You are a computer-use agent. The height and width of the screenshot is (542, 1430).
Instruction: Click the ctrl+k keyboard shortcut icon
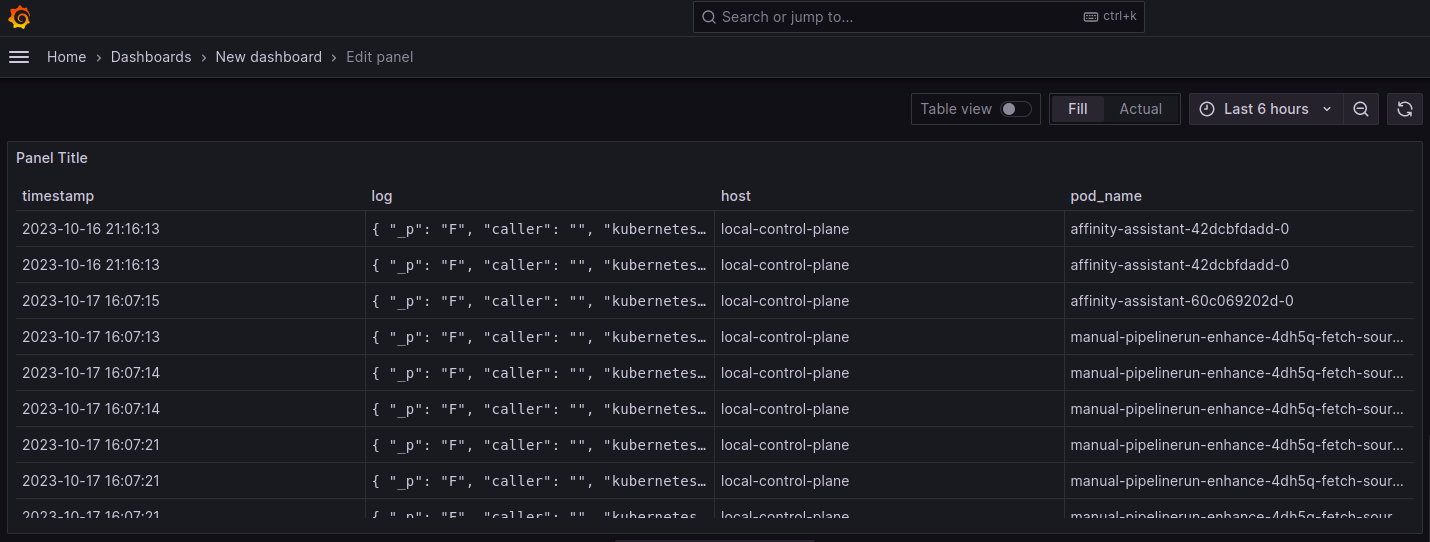(1092, 17)
